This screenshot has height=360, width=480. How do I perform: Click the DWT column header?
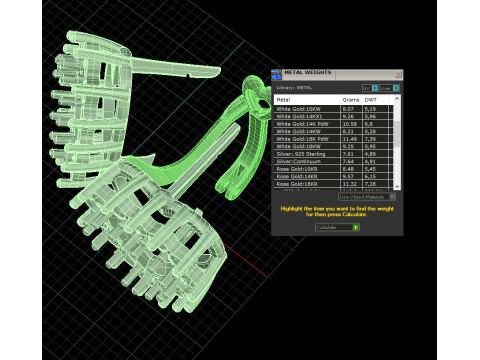[x=375, y=100]
